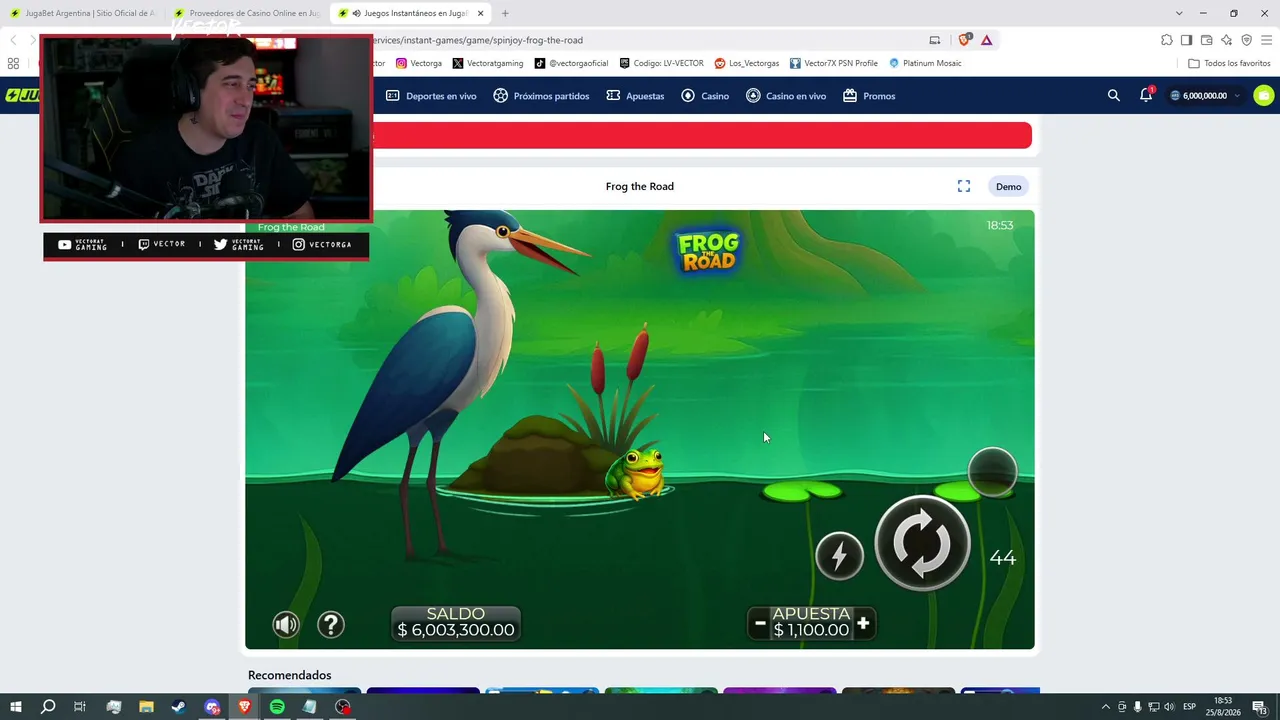1280x720 pixels.
Task: Open the Platinum Mosaic bookmark
Action: pos(925,63)
